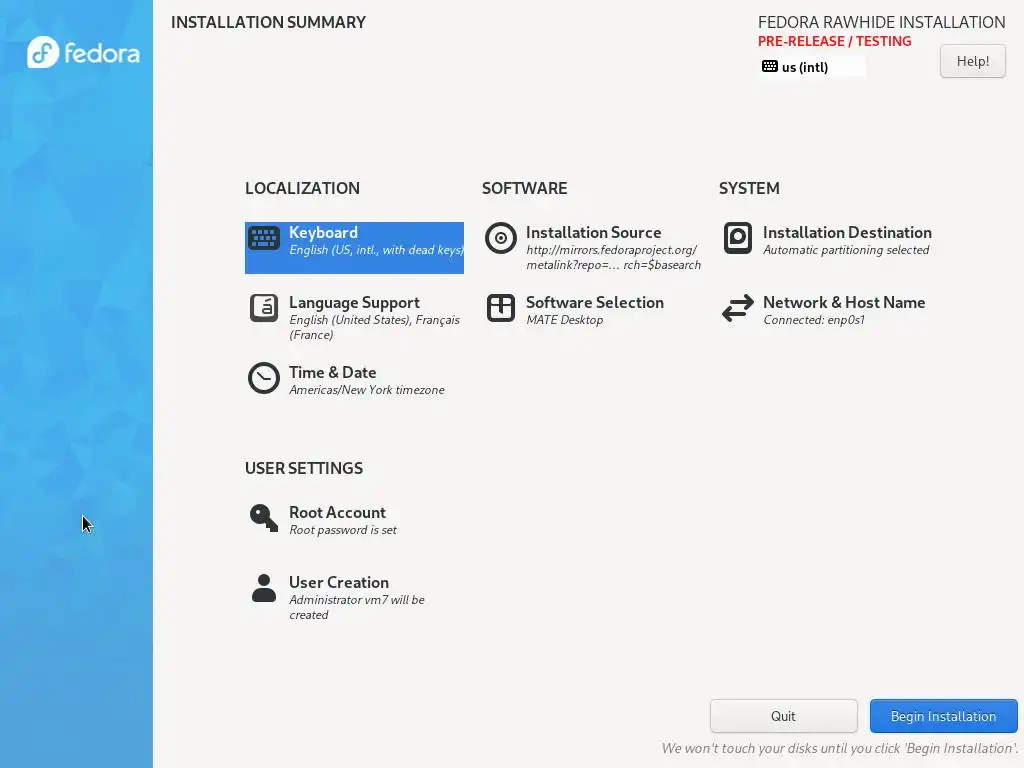1024x768 pixels.
Task: Click the Begin Installation button
Action: pos(944,716)
